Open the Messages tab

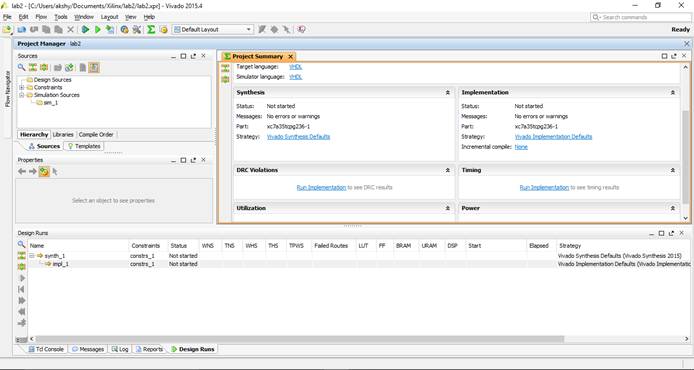[88, 349]
